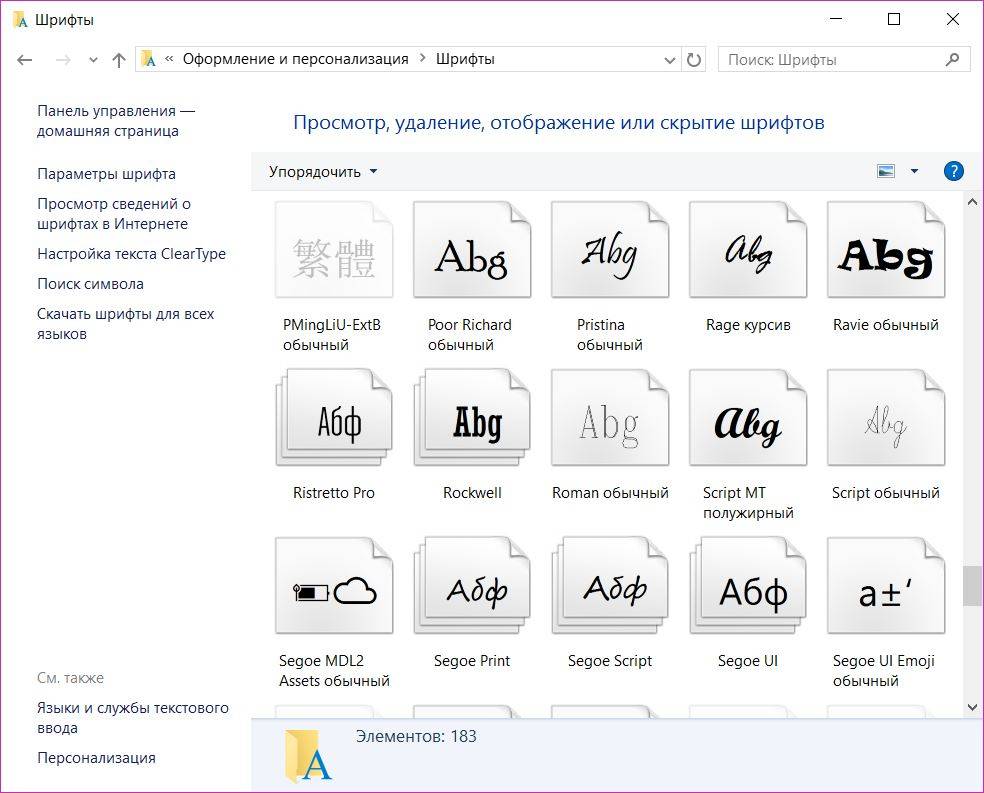The image size is (984, 793).
Task: Select the Rage курсив font icon
Action: (748, 250)
